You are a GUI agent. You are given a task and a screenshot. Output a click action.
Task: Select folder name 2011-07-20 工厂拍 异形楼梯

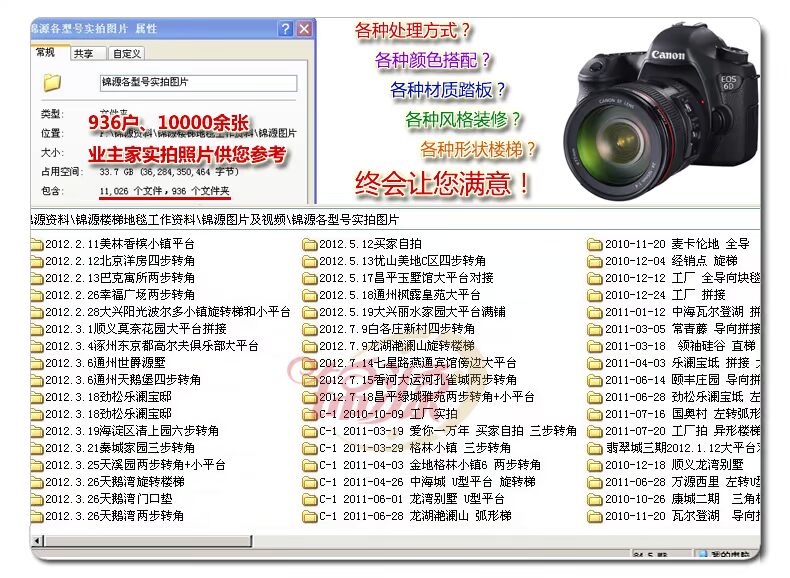(x=682, y=431)
